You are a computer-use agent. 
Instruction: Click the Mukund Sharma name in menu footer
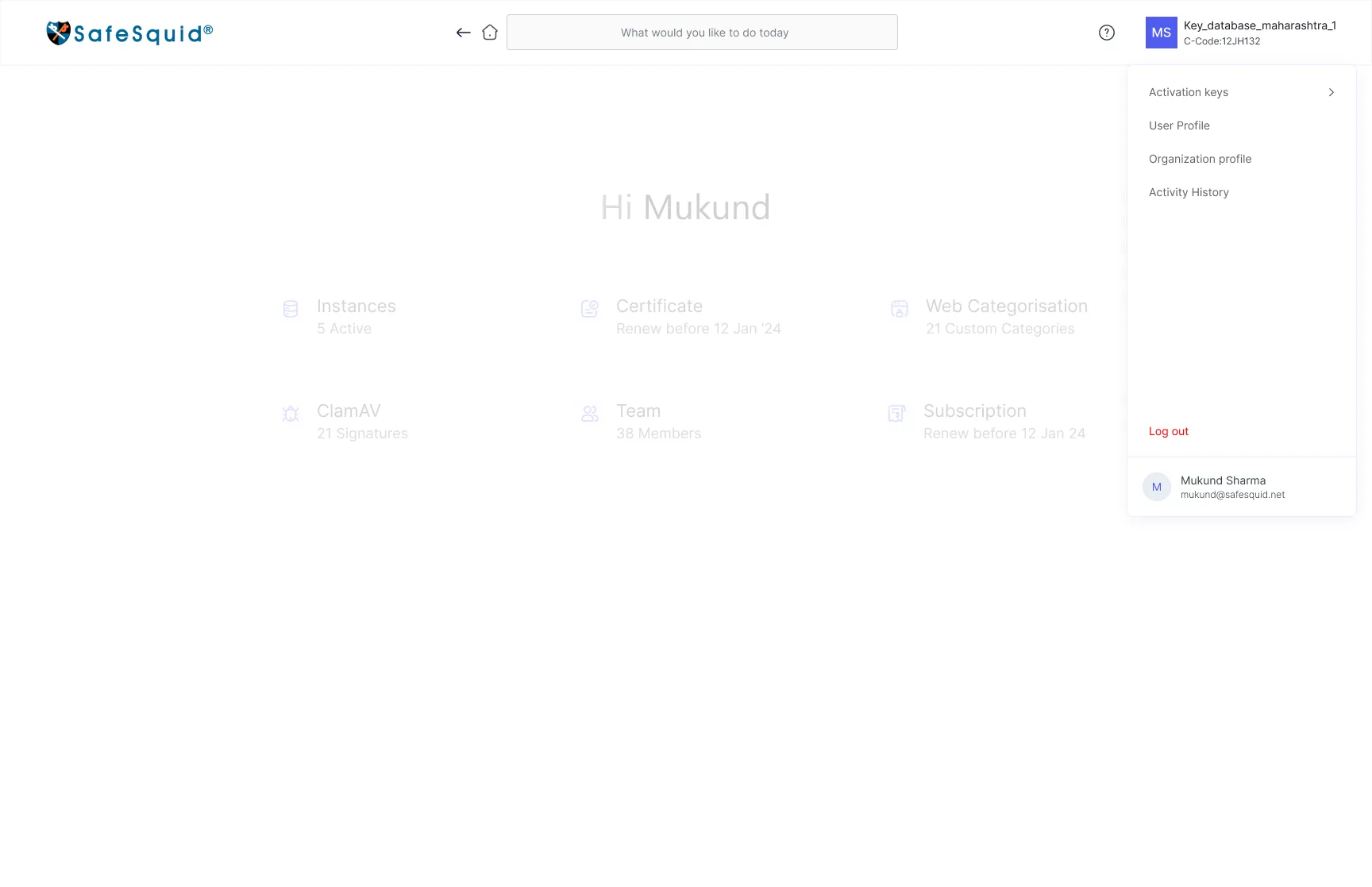coord(1224,480)
